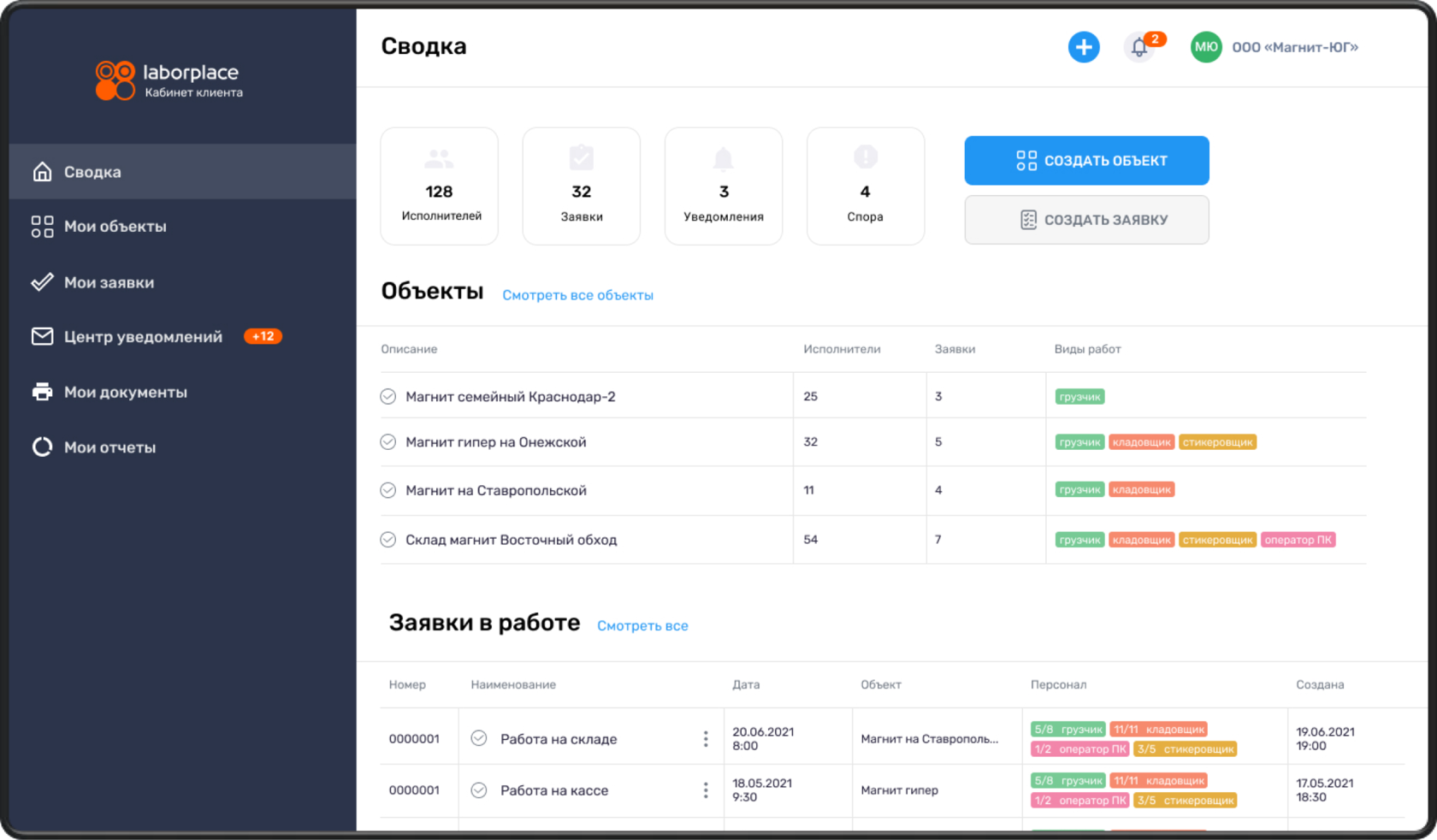Click the Персонал column header
The image size is (1437, 840).
(x=1058, y=684)
